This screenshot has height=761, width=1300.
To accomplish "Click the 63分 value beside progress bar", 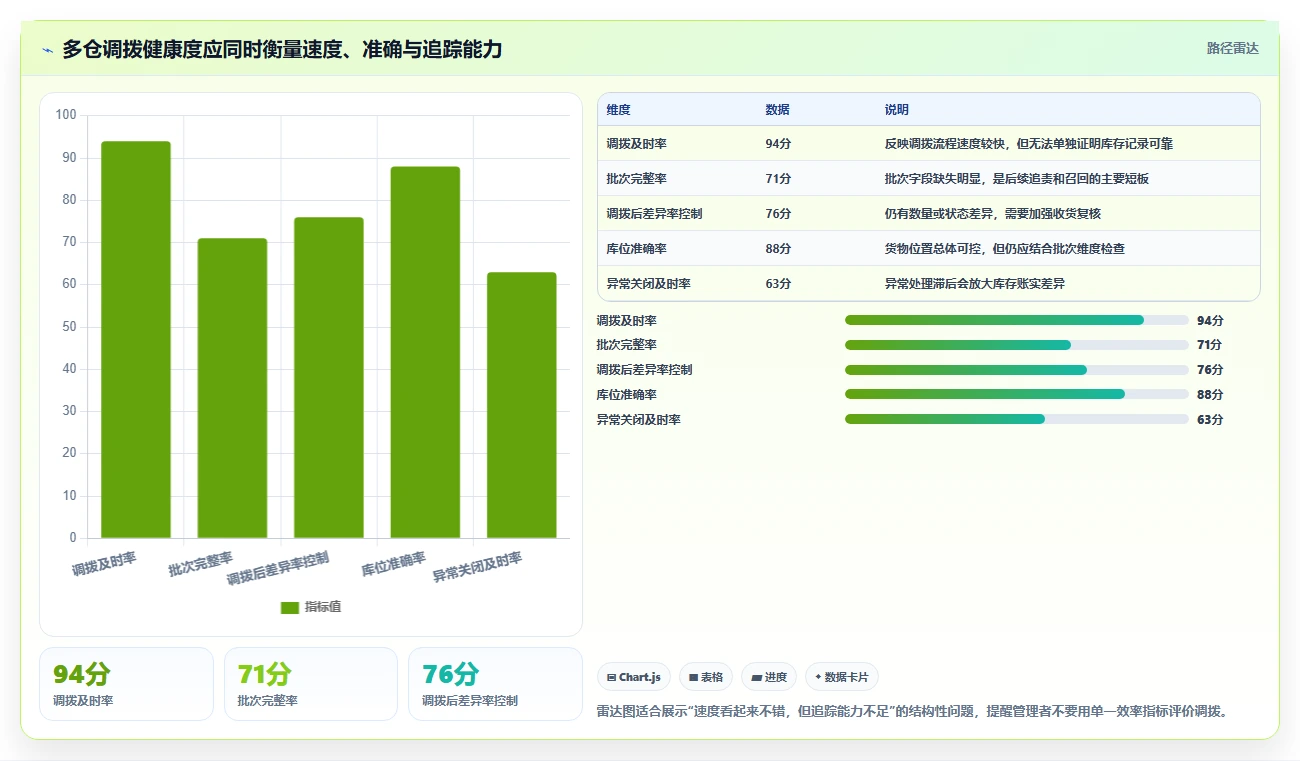I will coord(1210,420).
